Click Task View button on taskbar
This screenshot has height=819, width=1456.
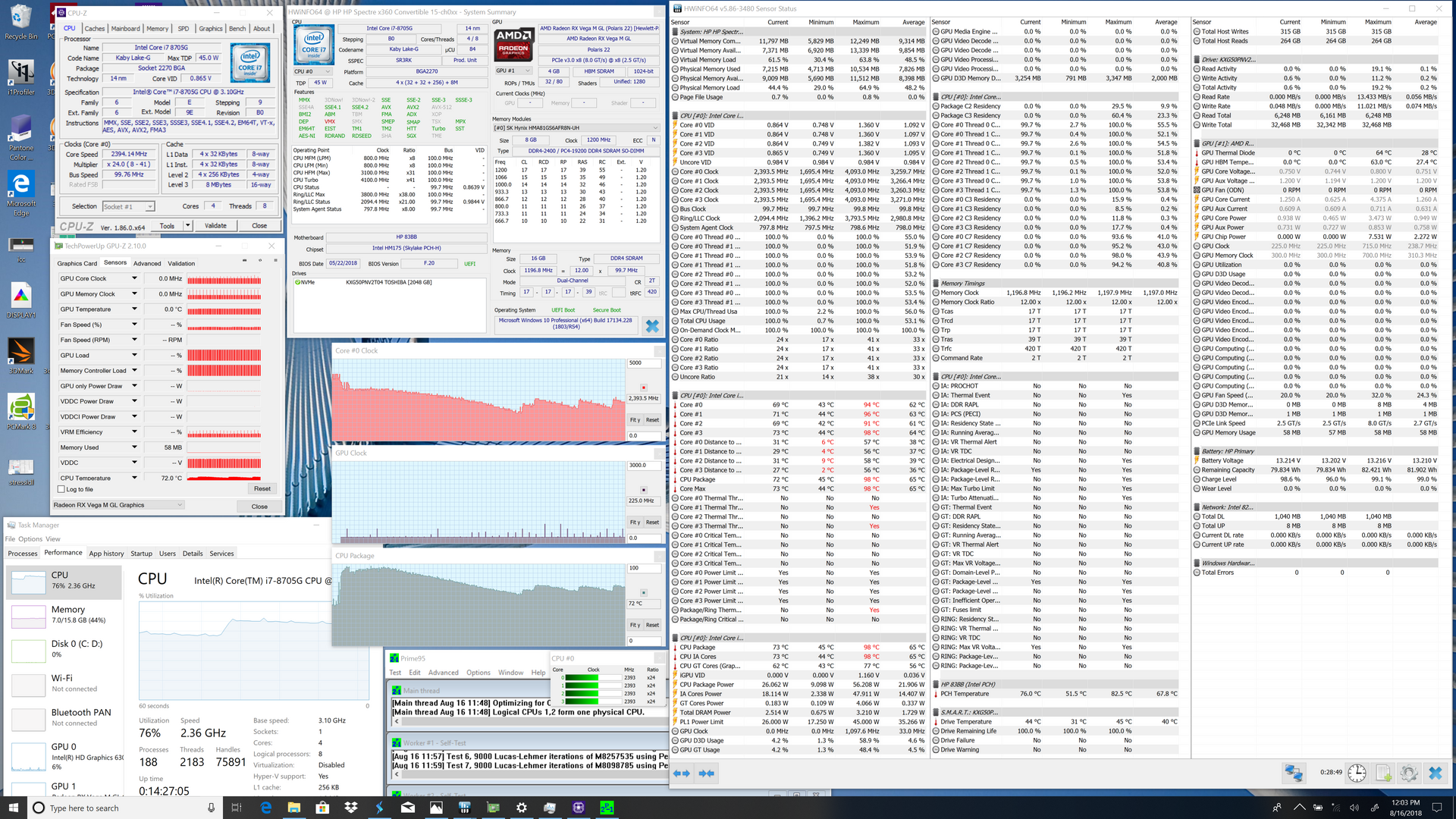pos(237,808)
